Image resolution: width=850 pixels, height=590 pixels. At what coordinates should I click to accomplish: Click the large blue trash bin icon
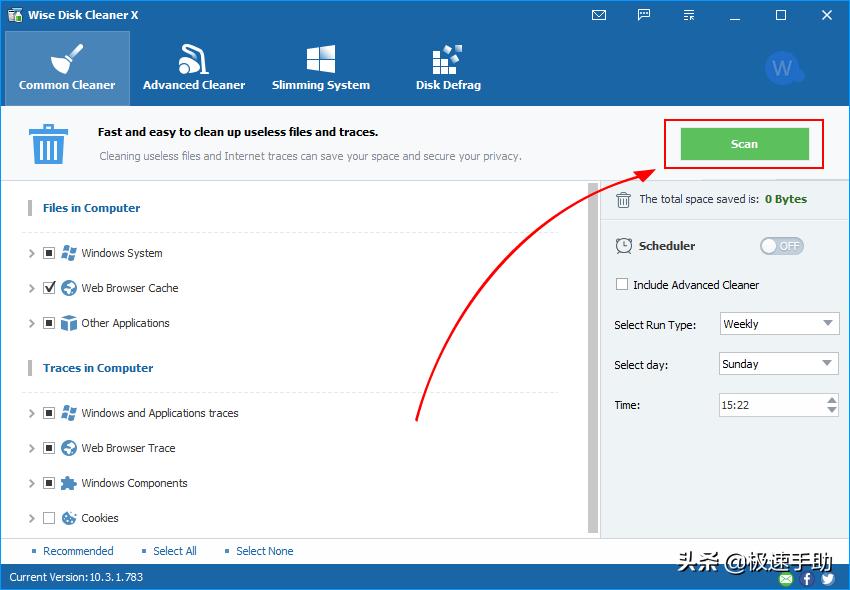pos(47,144)
